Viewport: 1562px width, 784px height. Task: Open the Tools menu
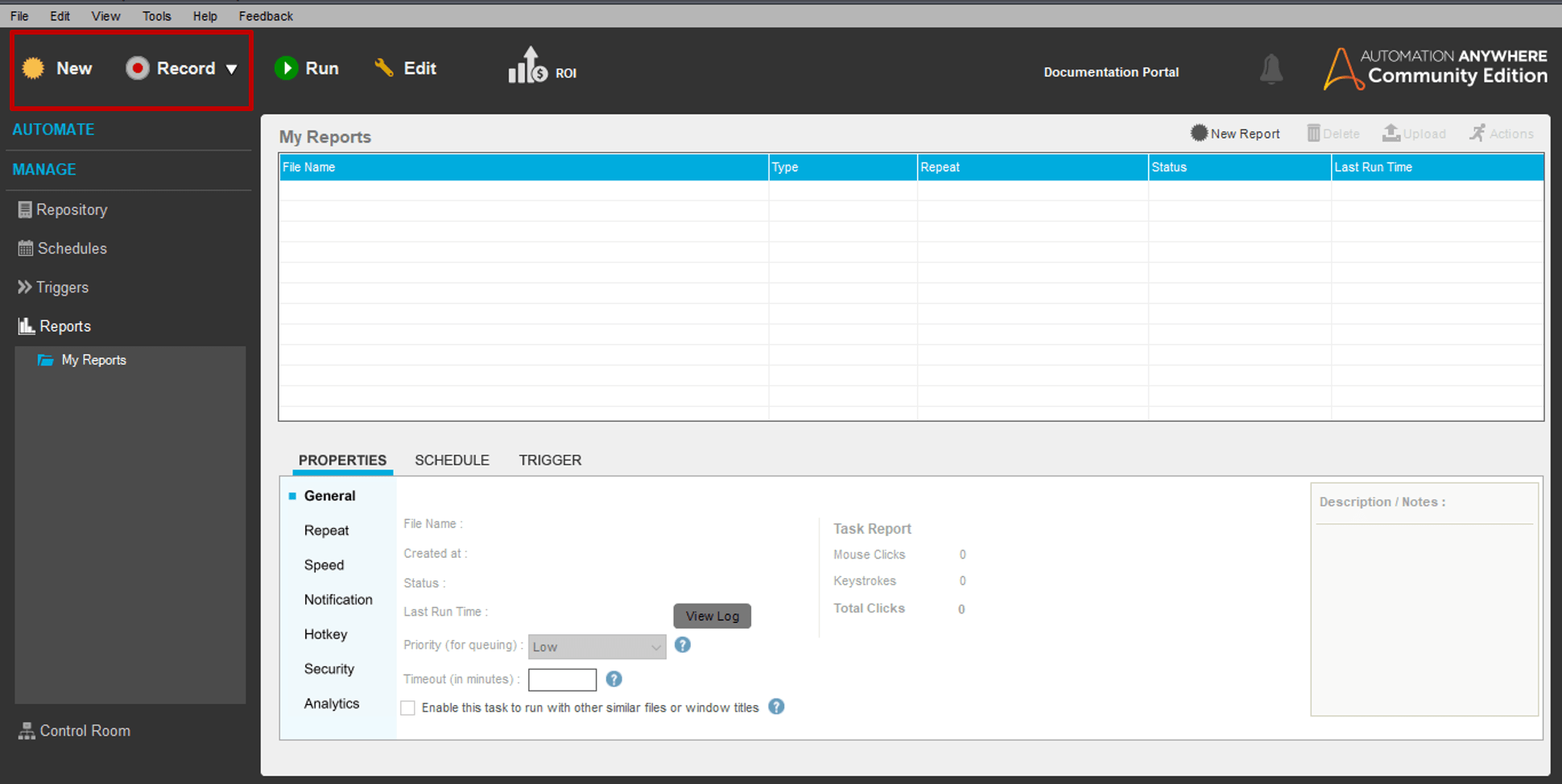156,15
